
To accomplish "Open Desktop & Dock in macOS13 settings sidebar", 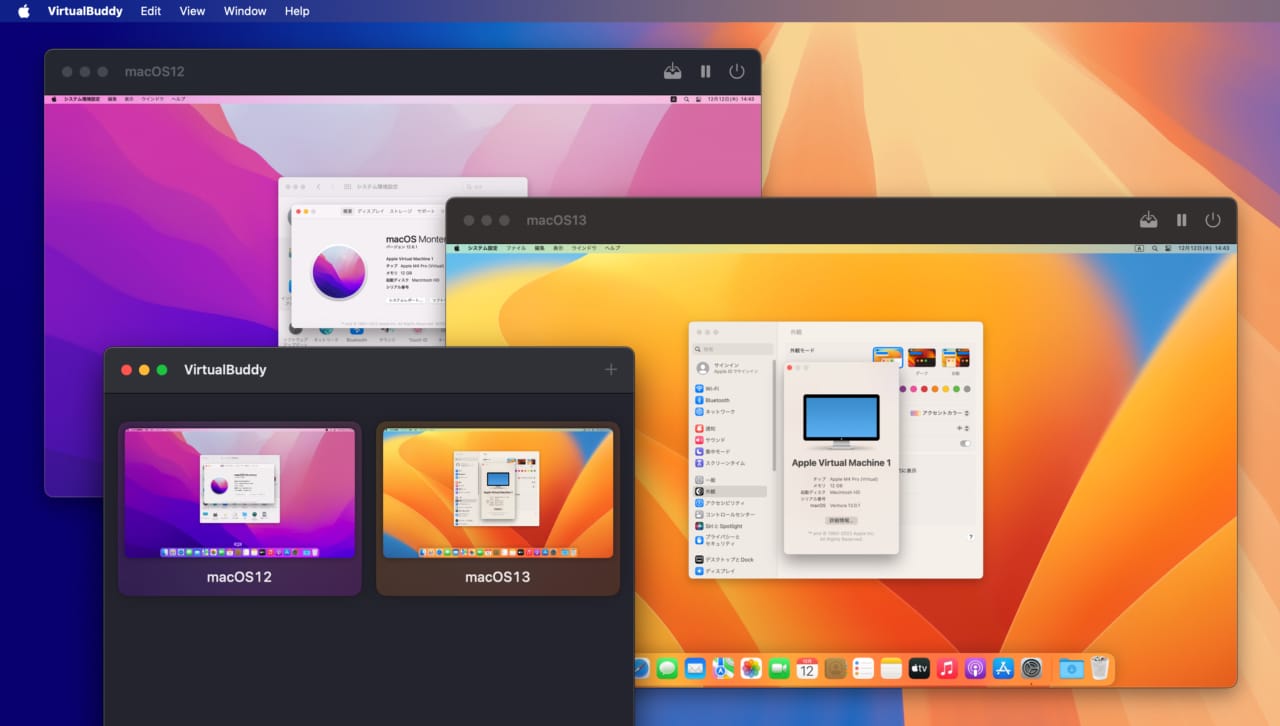I will click(729, 559).
